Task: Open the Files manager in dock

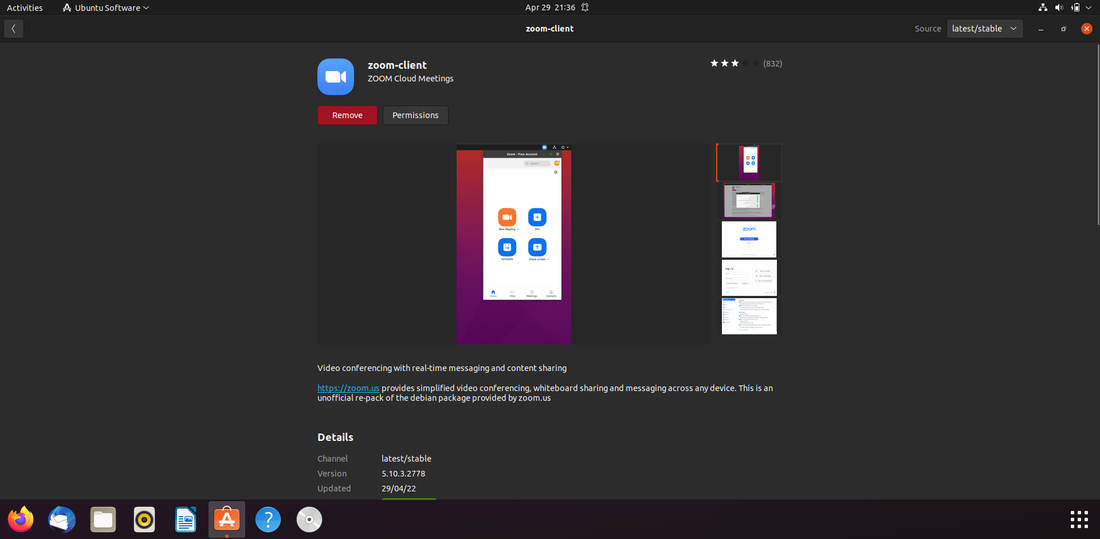Action: tap(103, 519)
